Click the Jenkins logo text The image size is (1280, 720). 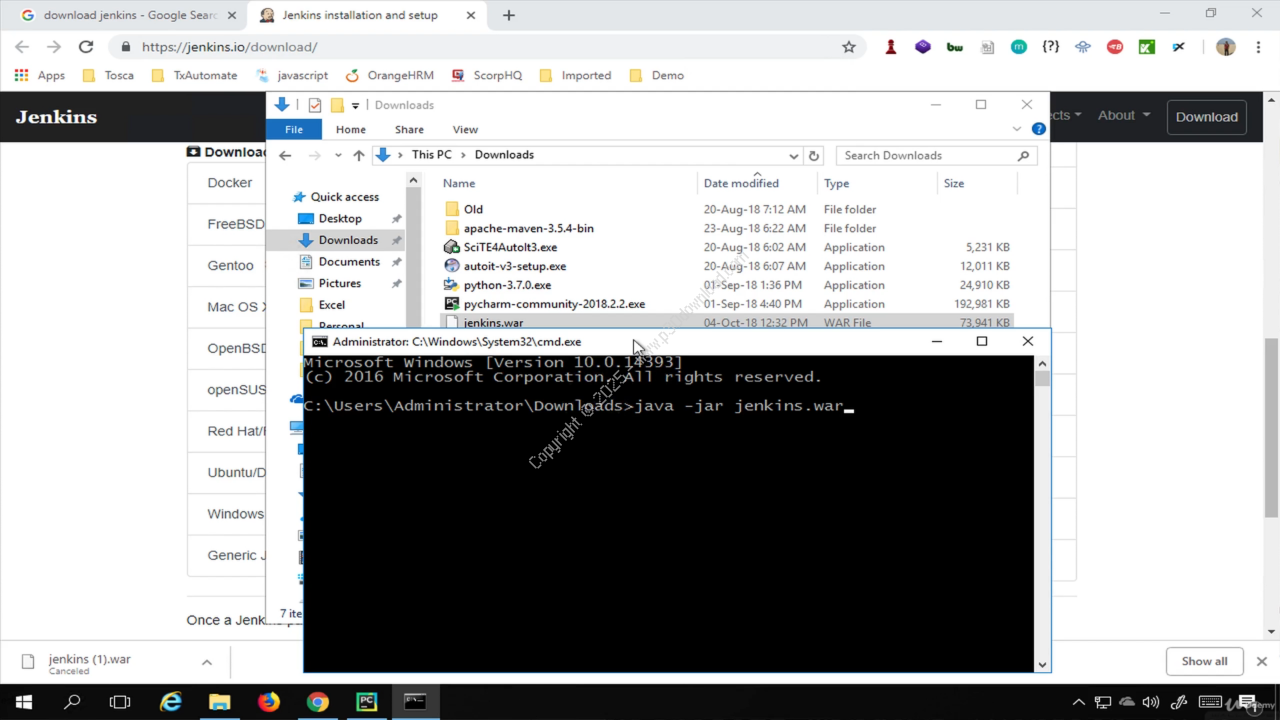tap(56, 117)
